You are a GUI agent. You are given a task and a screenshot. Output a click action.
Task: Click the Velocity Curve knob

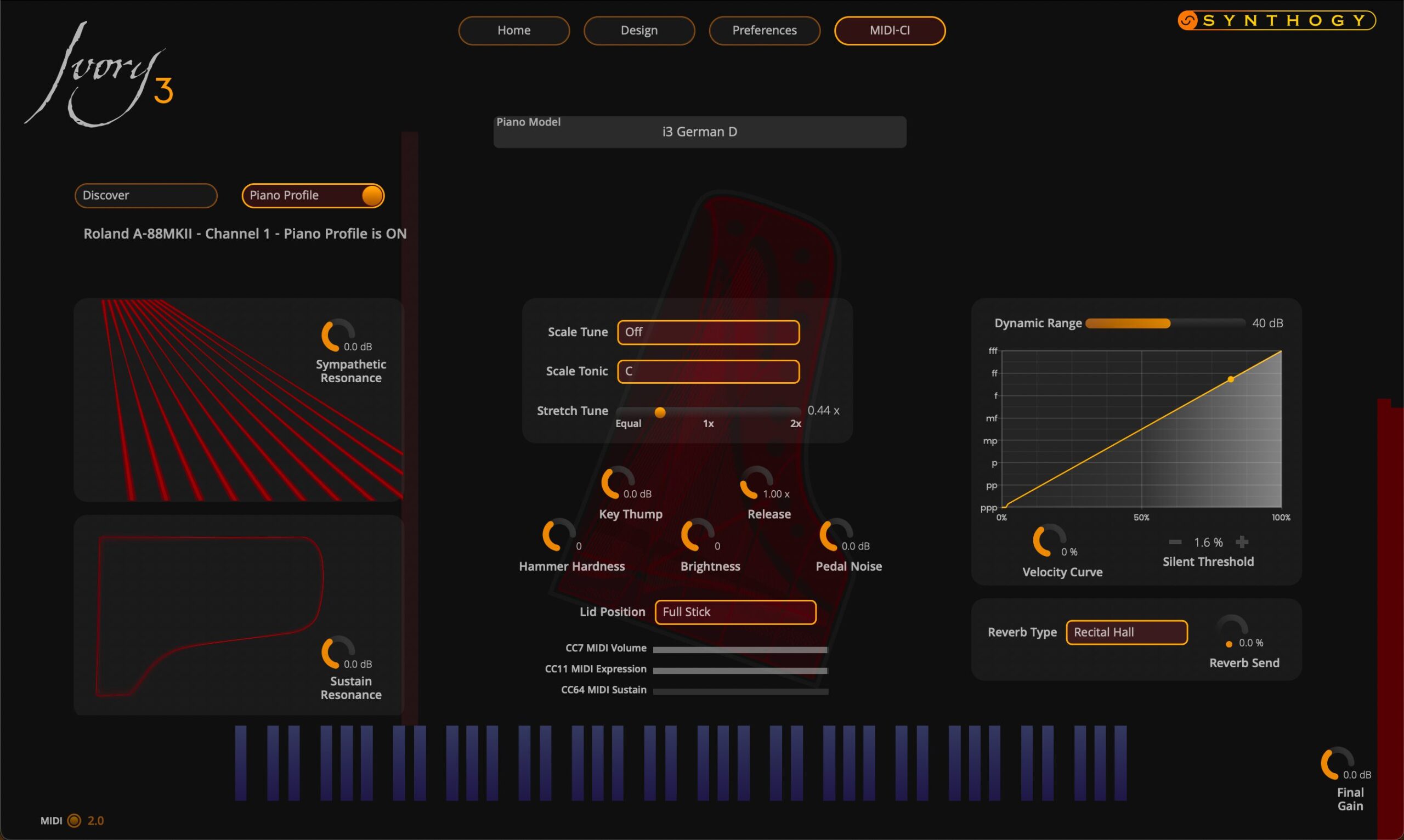(1050, 541)
